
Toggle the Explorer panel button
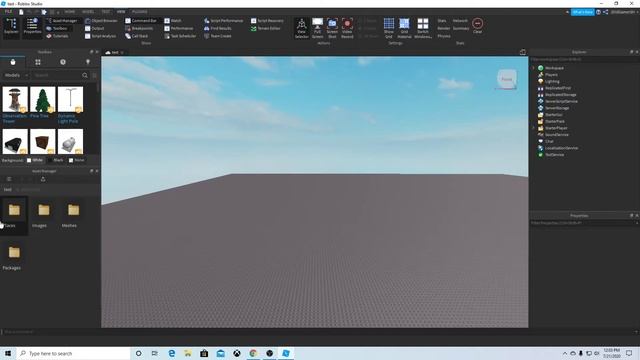pyautogui.click(x=11, y=27)
